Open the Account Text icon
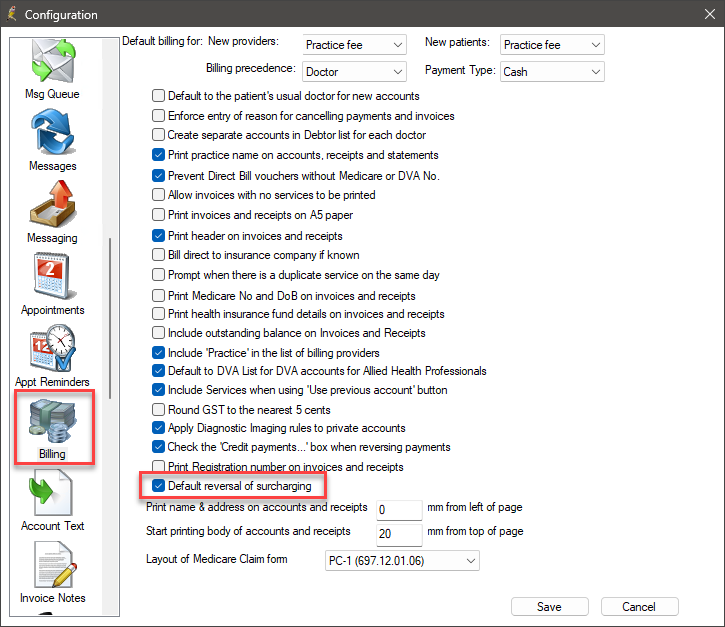The height and width of the screenshot is (627, 725). tap(52, 494)
